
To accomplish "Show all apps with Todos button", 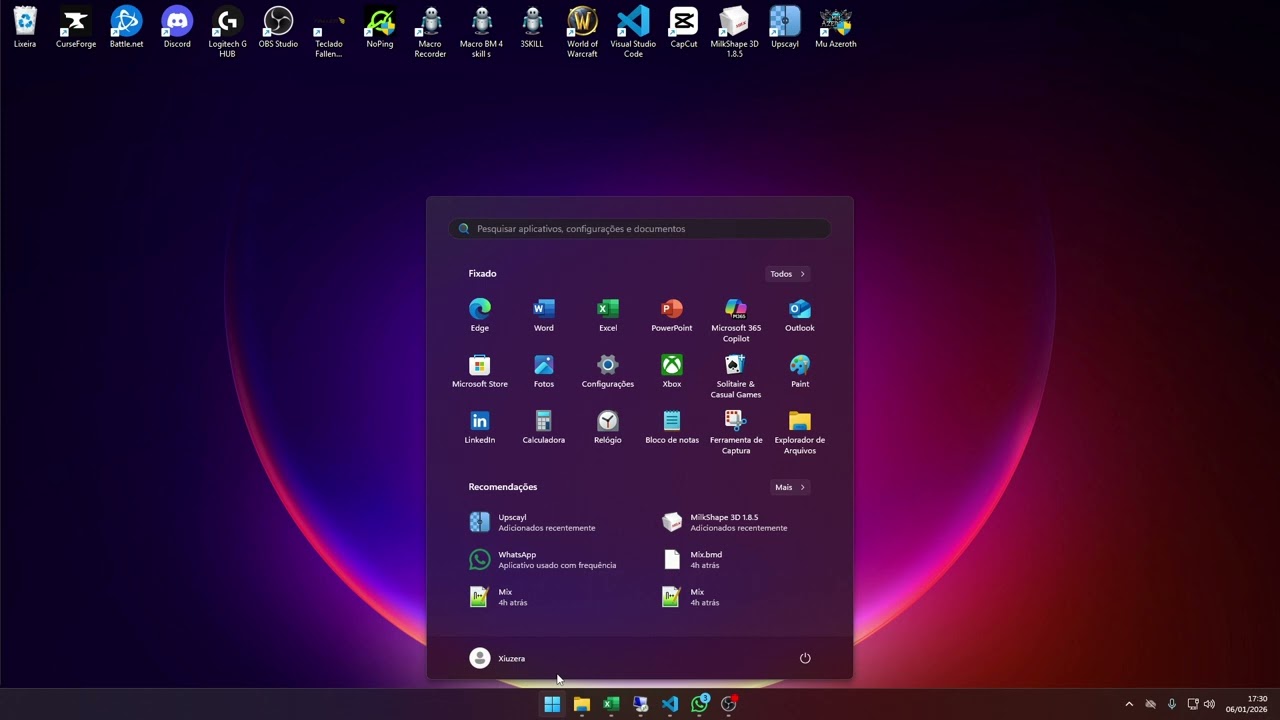I will click(788, 274).
